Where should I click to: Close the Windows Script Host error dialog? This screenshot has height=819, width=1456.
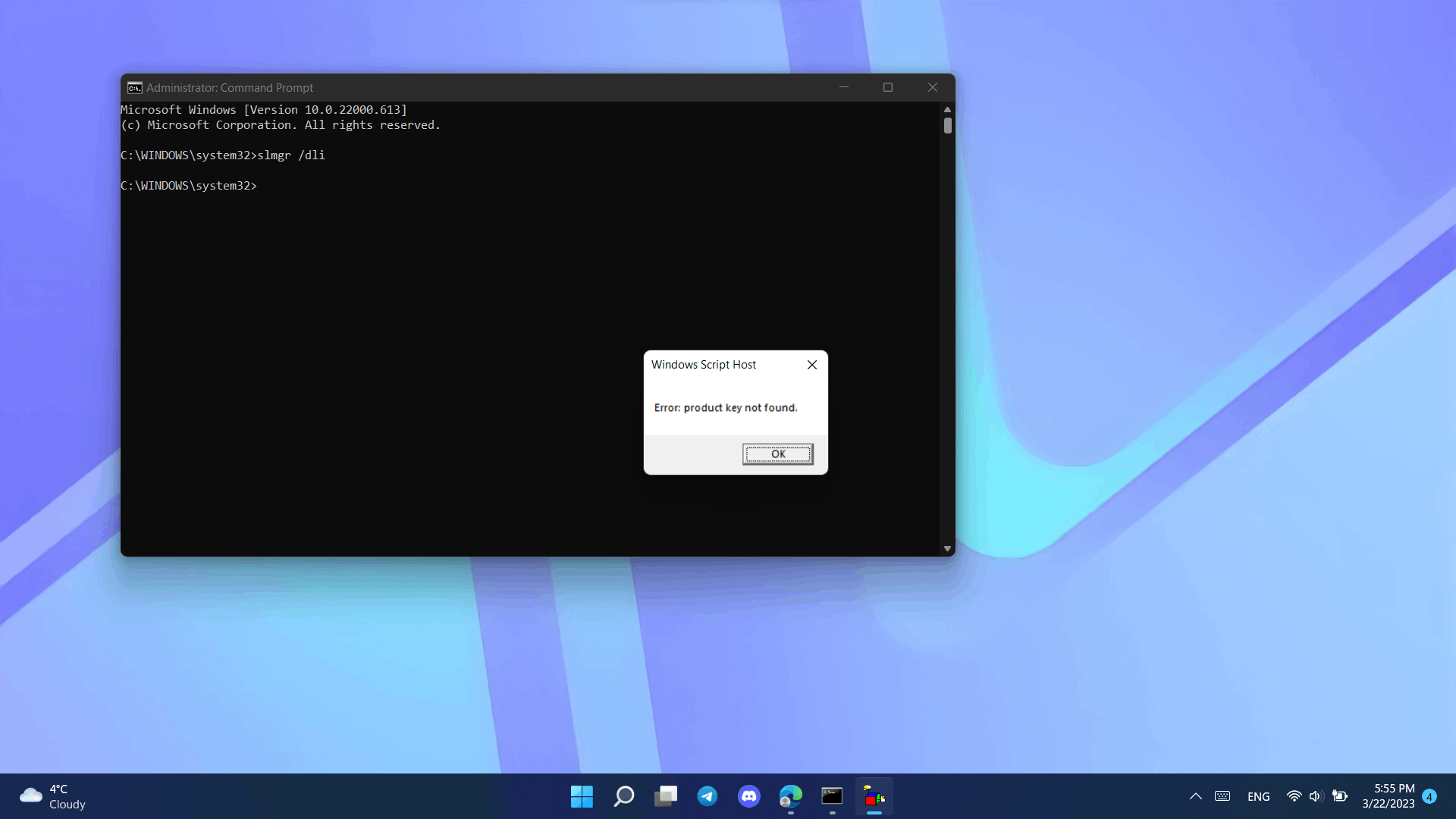point(812,365)
